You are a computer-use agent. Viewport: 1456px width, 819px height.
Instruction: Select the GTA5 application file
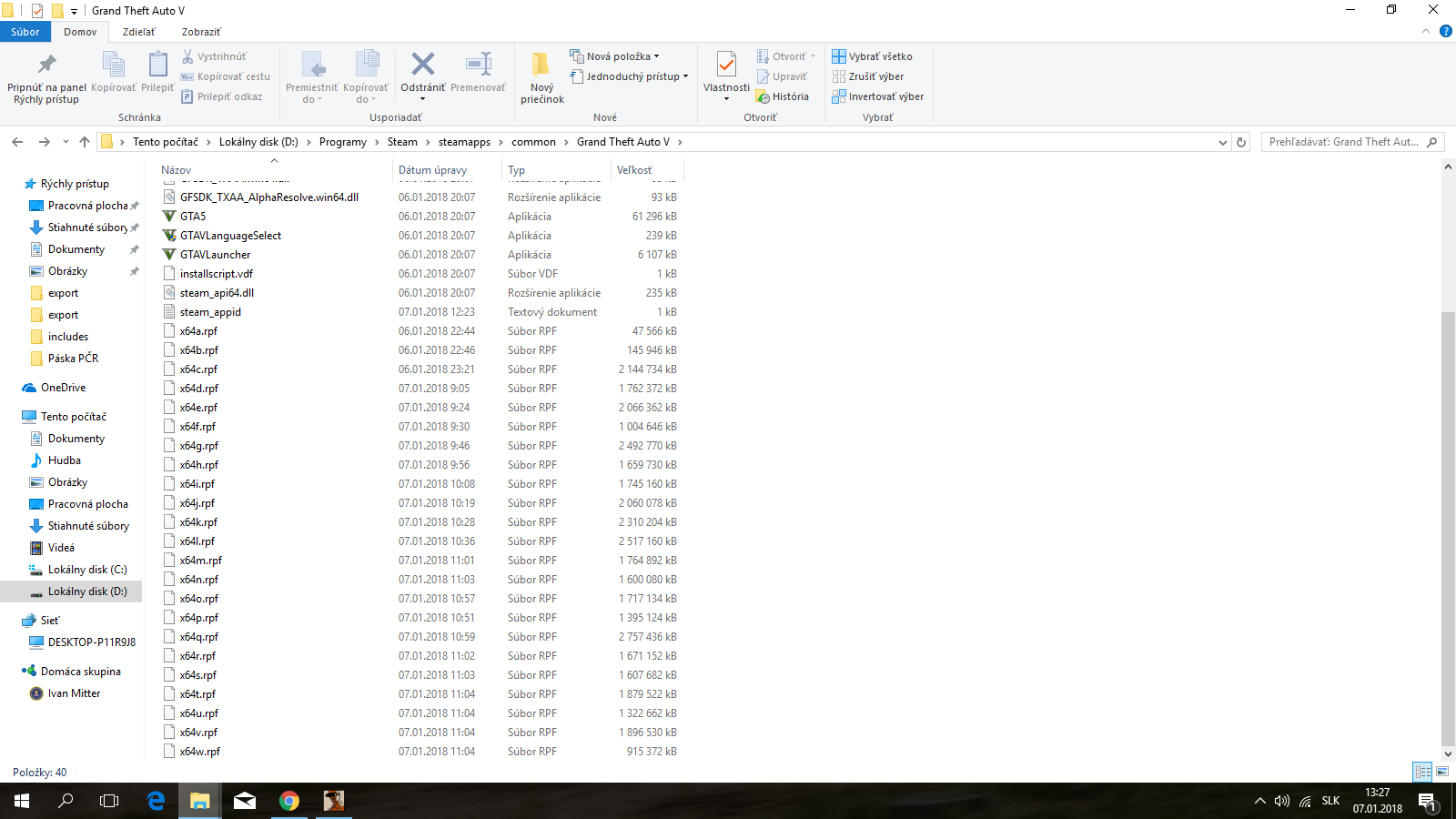click(x=193, y=217)
